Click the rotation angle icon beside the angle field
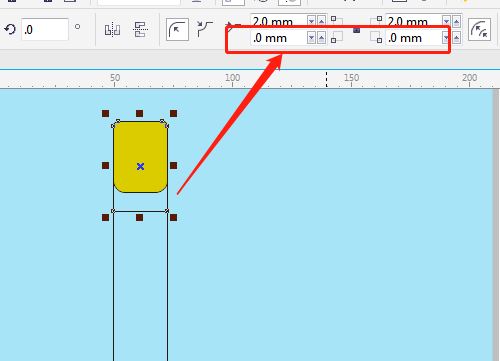The width and height of the screenshot is (500, 361). [x=10, y=29]
